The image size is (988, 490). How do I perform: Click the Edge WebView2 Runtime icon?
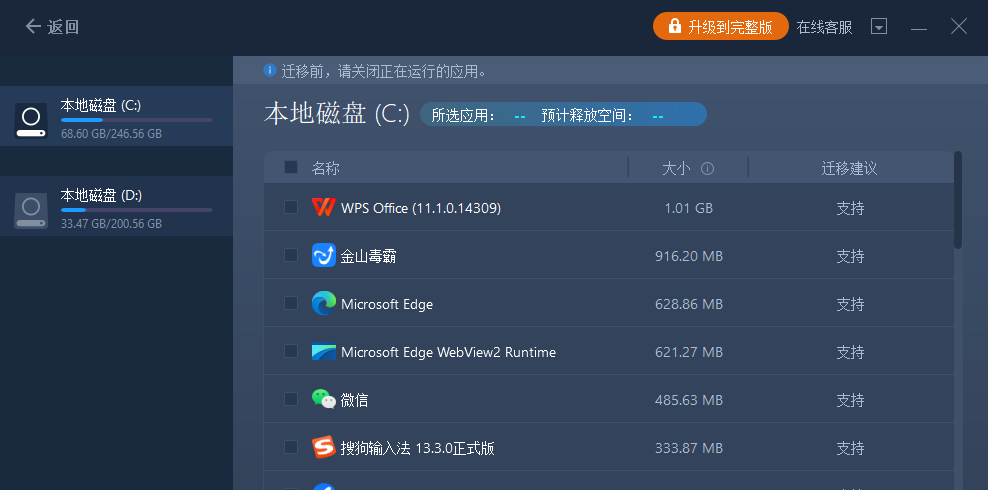pyautogui.click(x=323, y=351)
